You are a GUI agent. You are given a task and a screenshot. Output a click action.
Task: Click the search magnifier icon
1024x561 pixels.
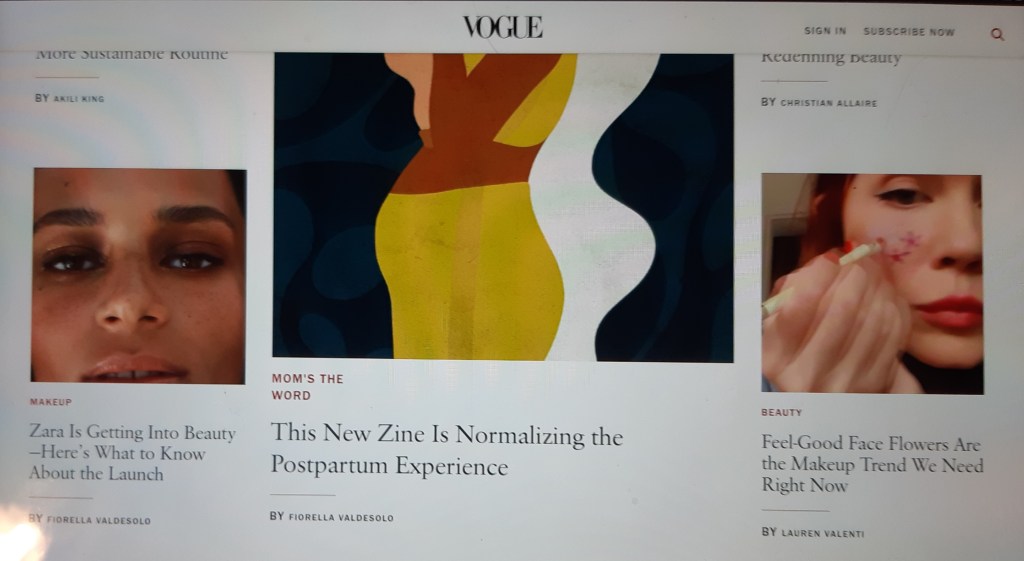(997, 34)
